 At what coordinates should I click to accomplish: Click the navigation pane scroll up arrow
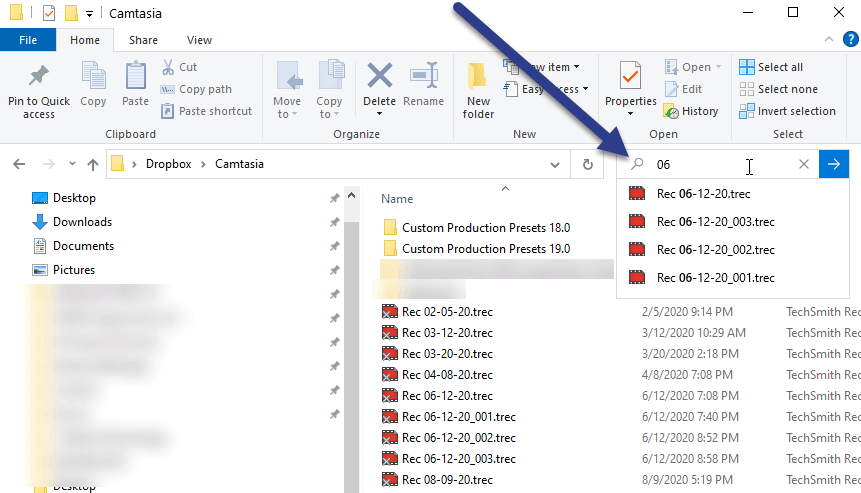(352, 195)
